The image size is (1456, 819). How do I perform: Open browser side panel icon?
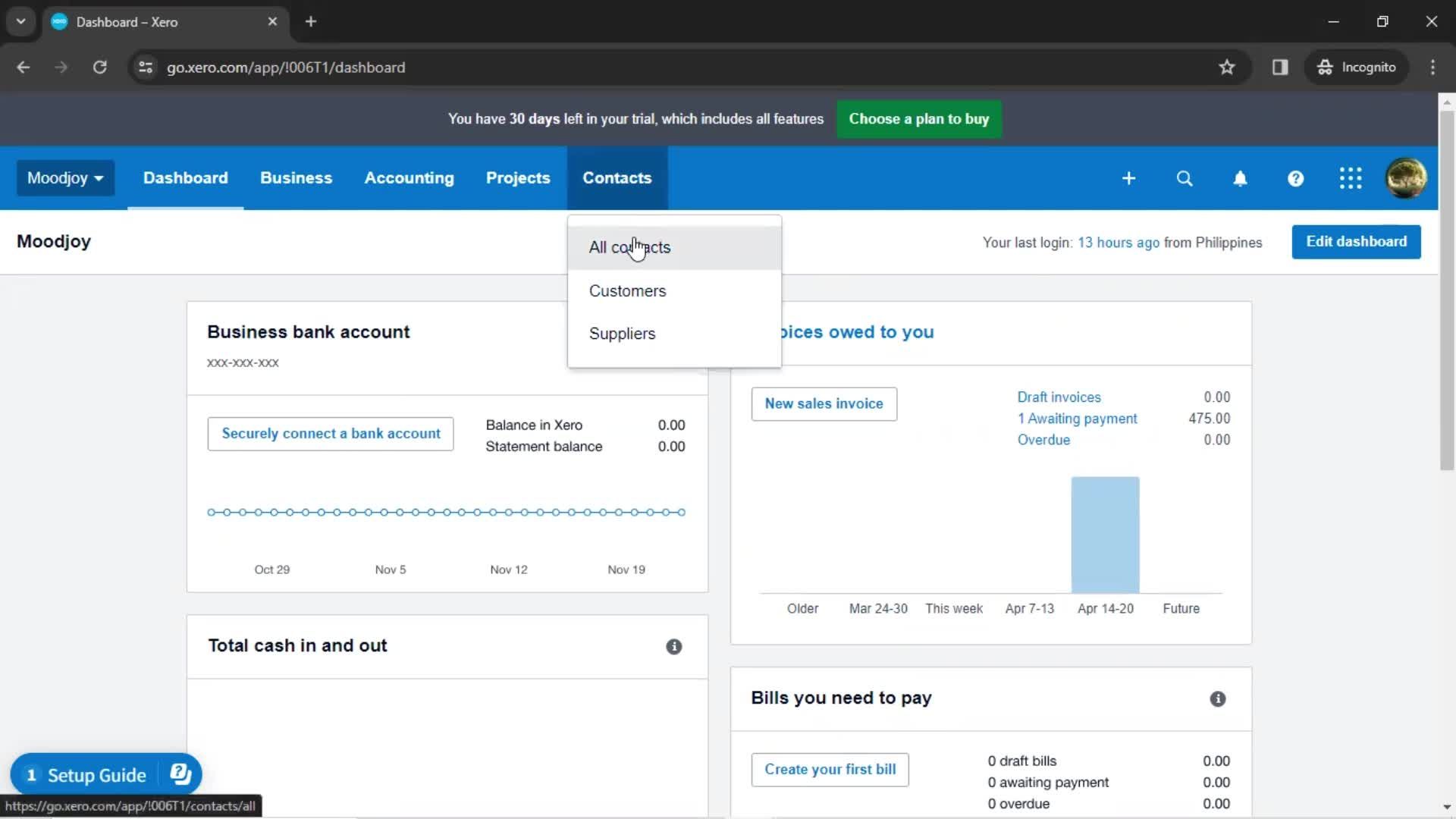tap(1280, 67)
